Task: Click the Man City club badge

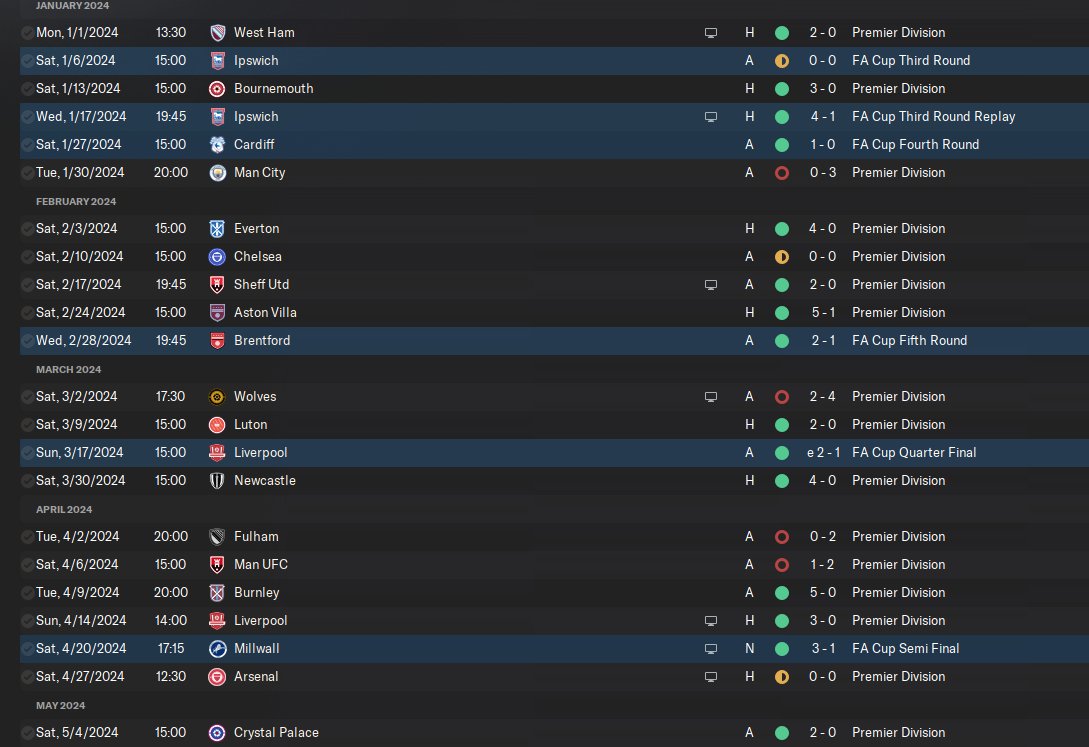Action: tap(217, 173)
